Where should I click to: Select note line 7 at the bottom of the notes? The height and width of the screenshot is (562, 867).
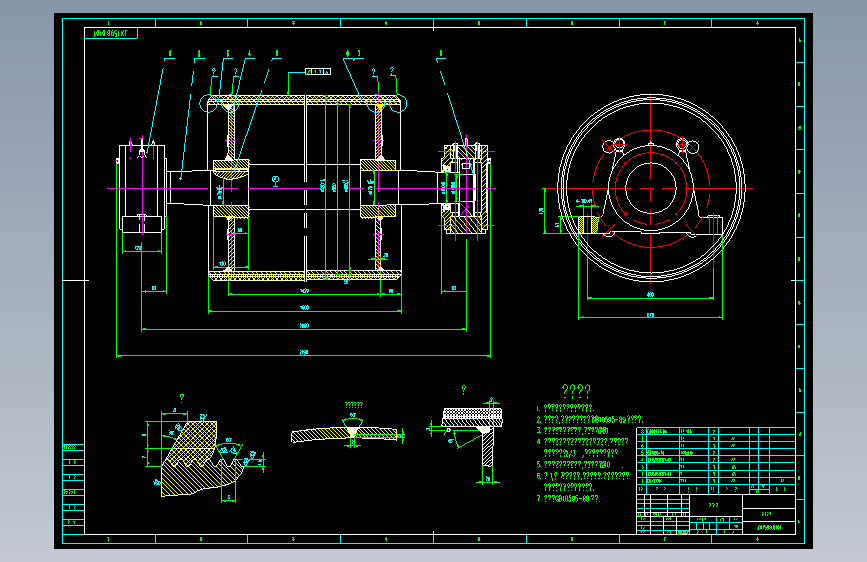click(x=568, y=498)
